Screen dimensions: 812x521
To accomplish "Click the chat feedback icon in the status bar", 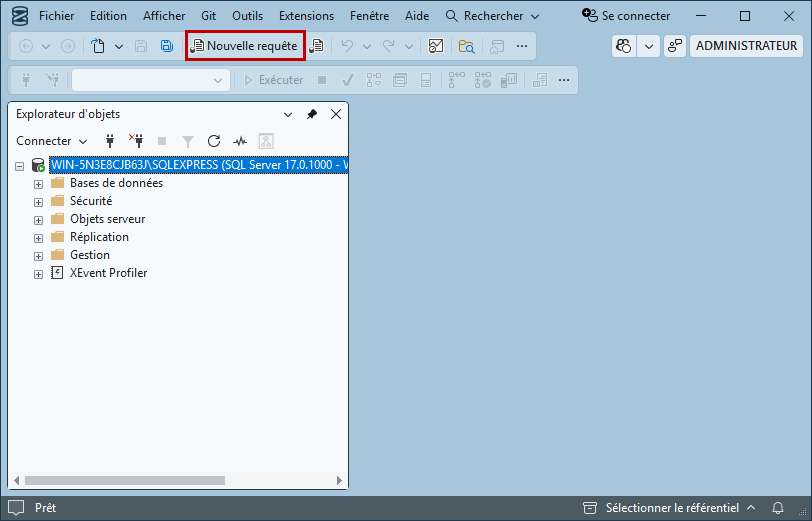I will (16, 508).
